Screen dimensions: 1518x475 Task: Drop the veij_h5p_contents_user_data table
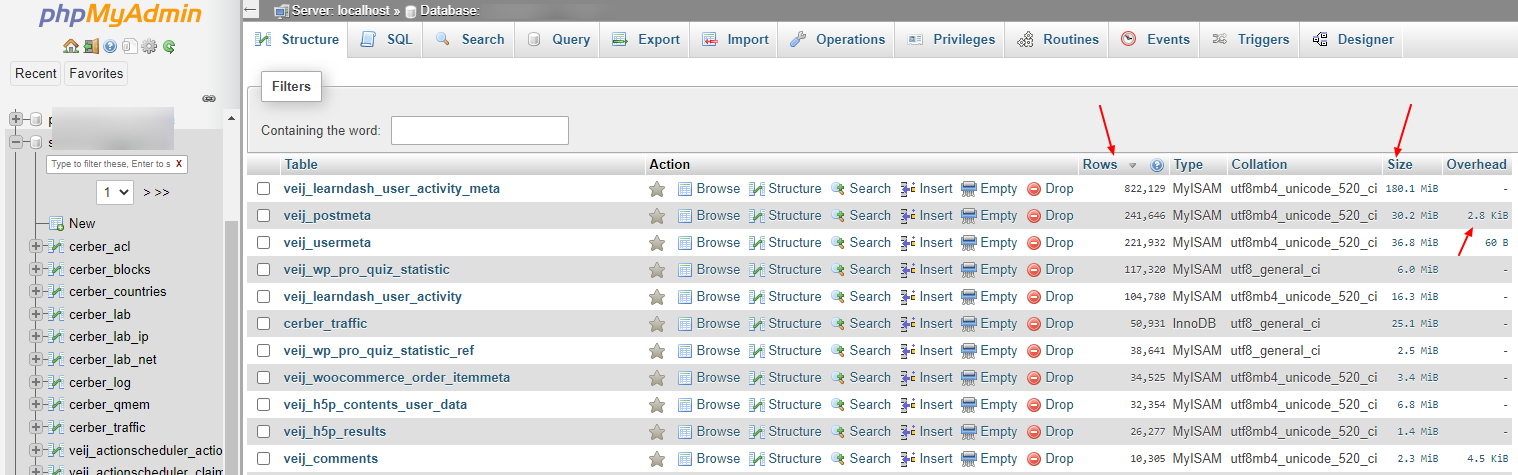pos(1050,405)
